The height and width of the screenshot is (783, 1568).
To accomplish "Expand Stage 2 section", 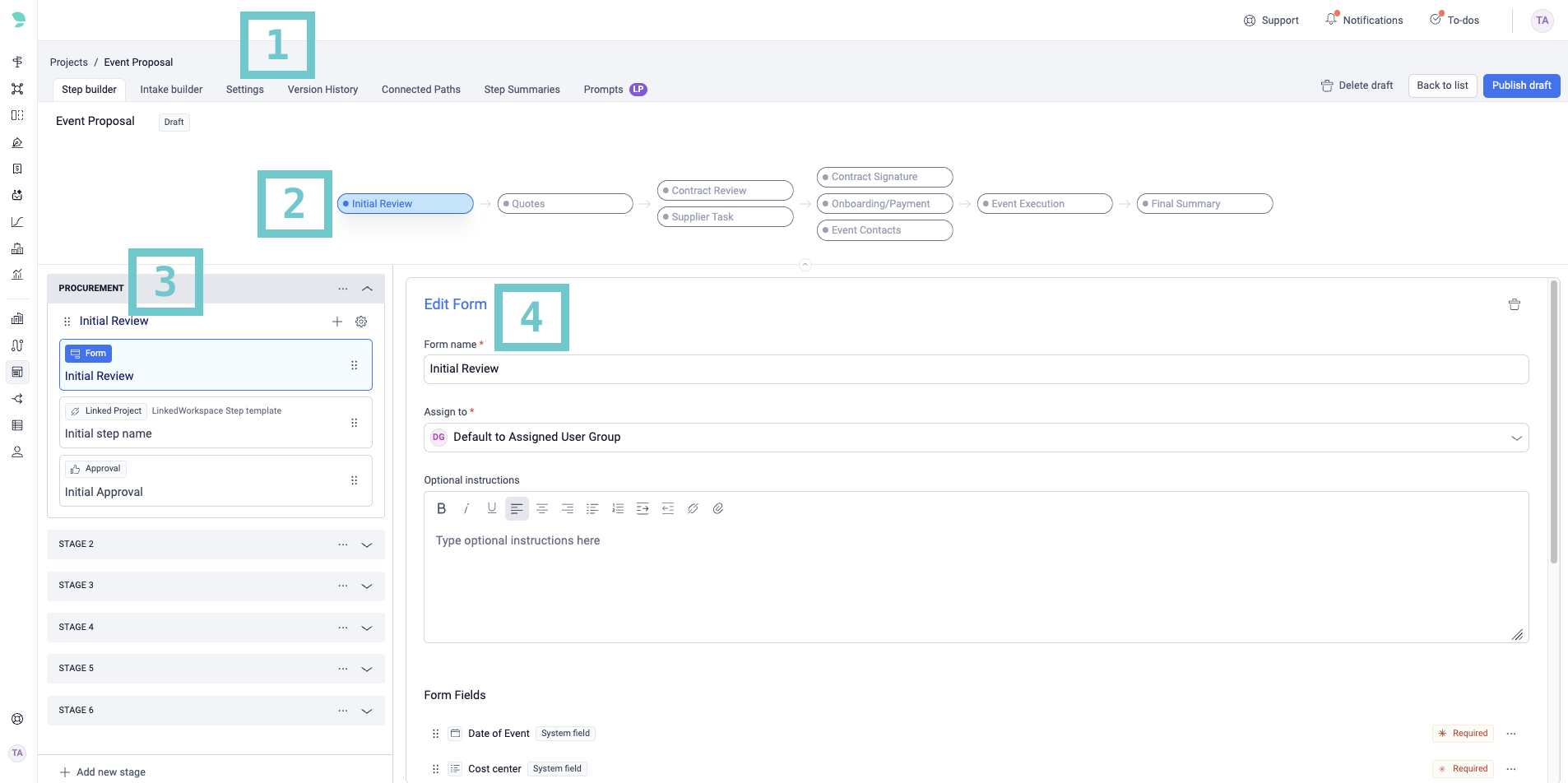I will [367, 544].
